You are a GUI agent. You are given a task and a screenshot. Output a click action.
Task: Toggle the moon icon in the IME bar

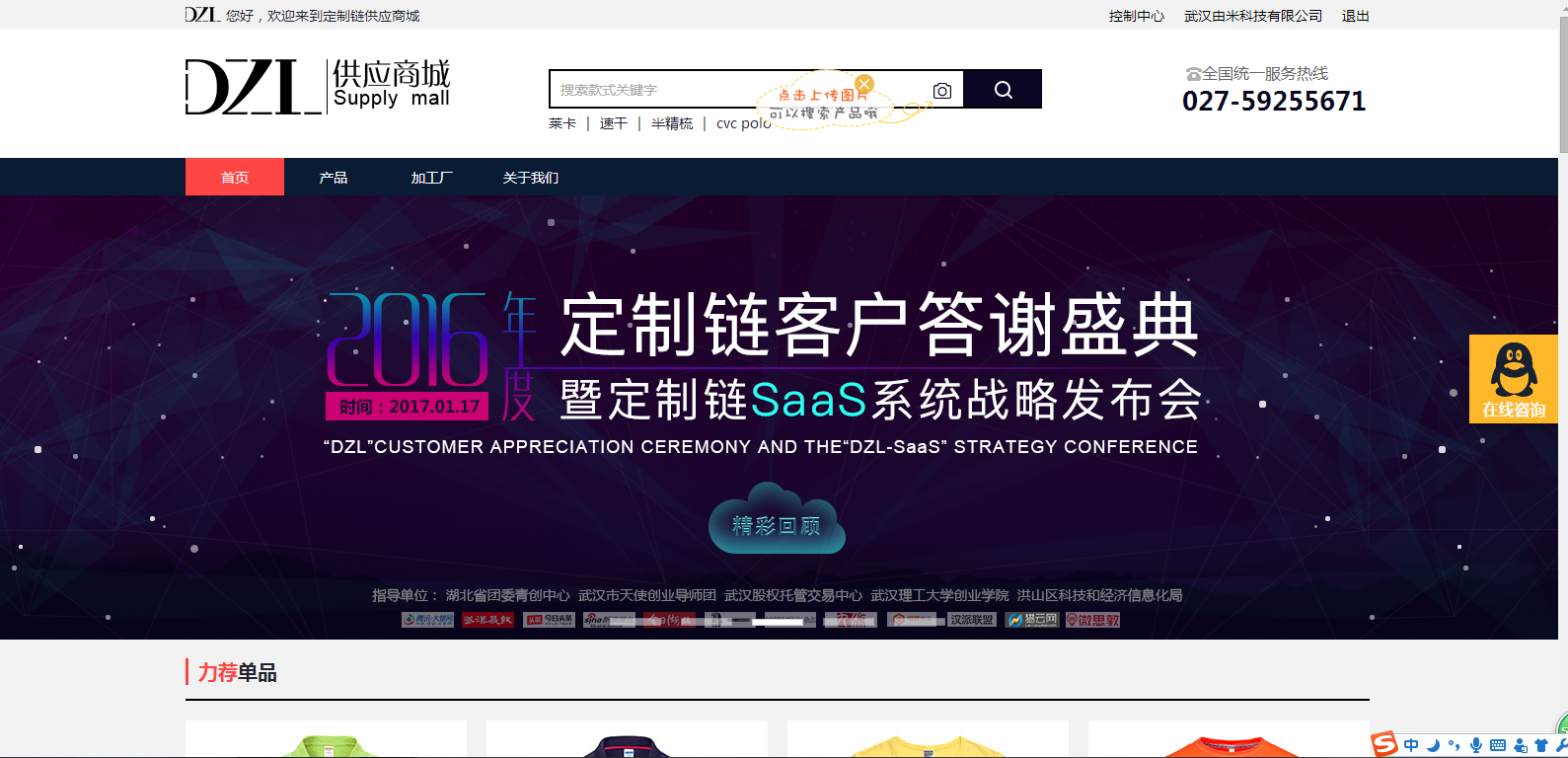1433,746
